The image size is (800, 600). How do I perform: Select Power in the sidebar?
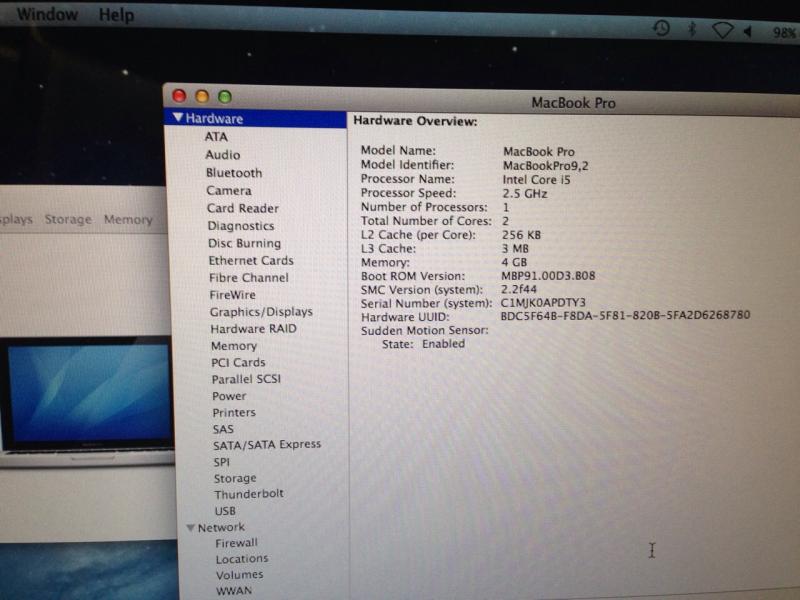229,396
